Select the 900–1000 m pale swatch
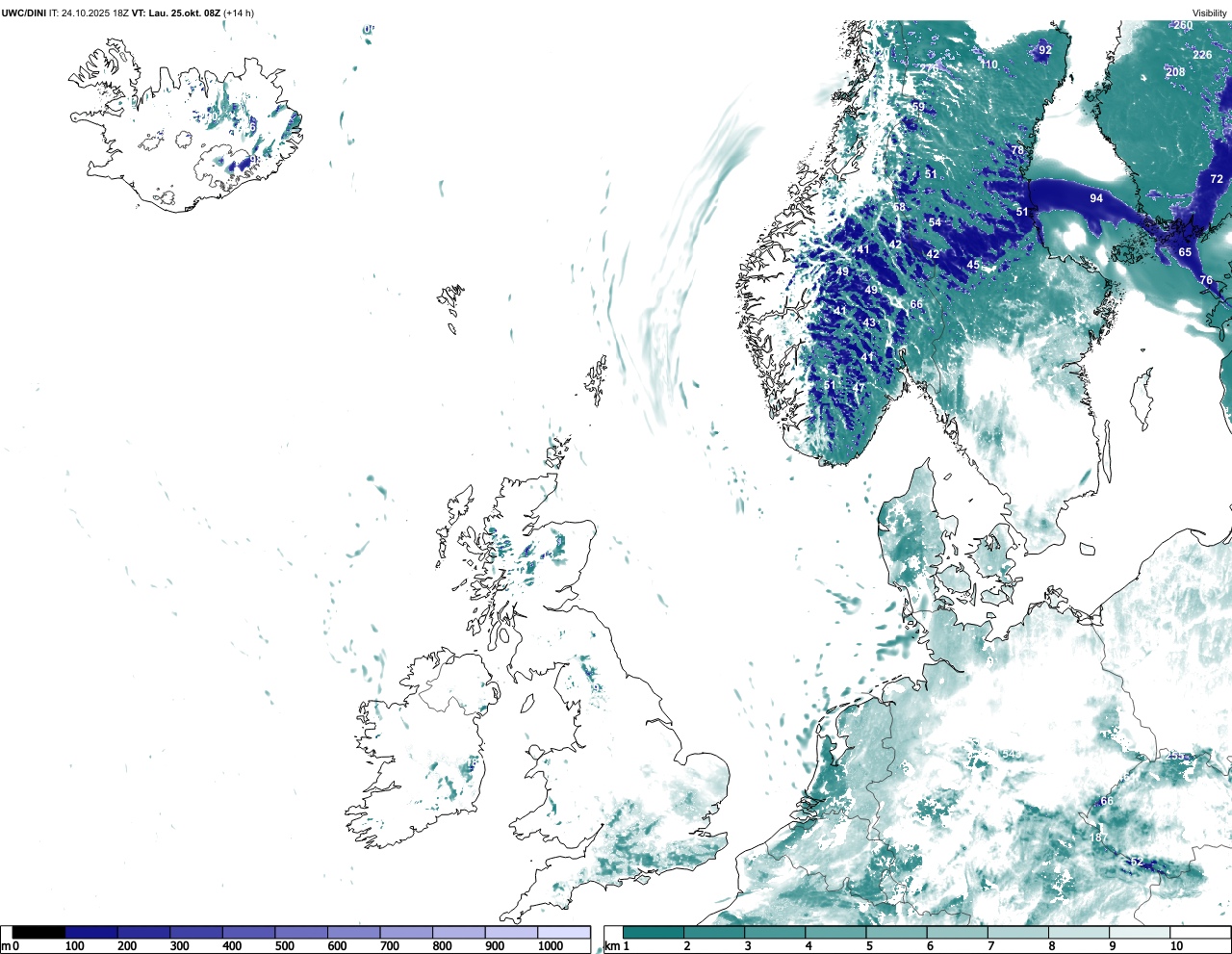Screen dimensions: 1232x954 (511, 932)
